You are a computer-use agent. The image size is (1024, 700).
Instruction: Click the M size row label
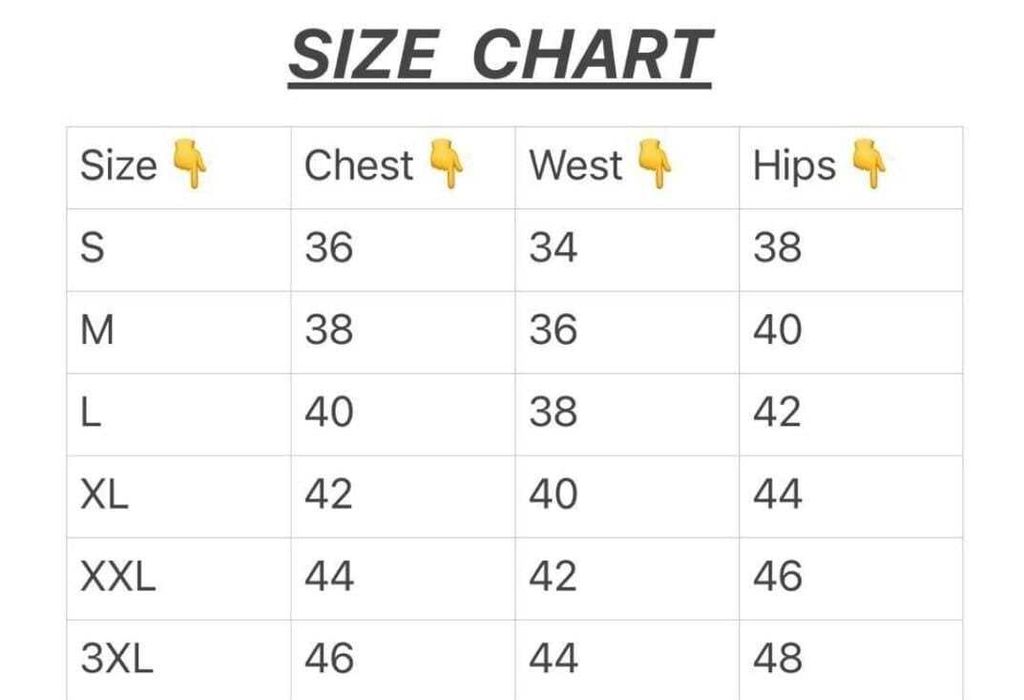pyautogui.click(x=97, y=329)
